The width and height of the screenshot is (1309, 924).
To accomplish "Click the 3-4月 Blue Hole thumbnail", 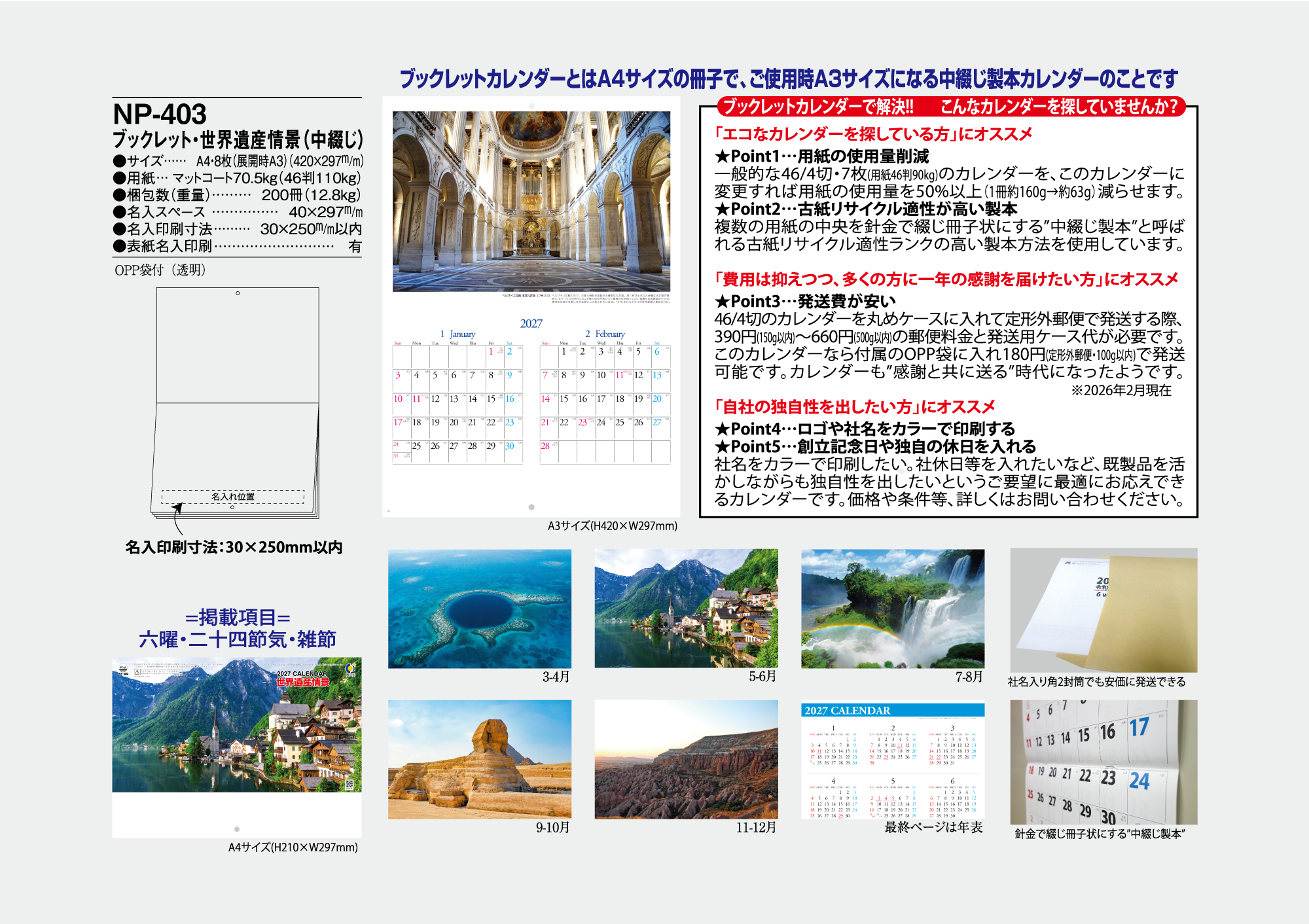I will pos(479,609).
